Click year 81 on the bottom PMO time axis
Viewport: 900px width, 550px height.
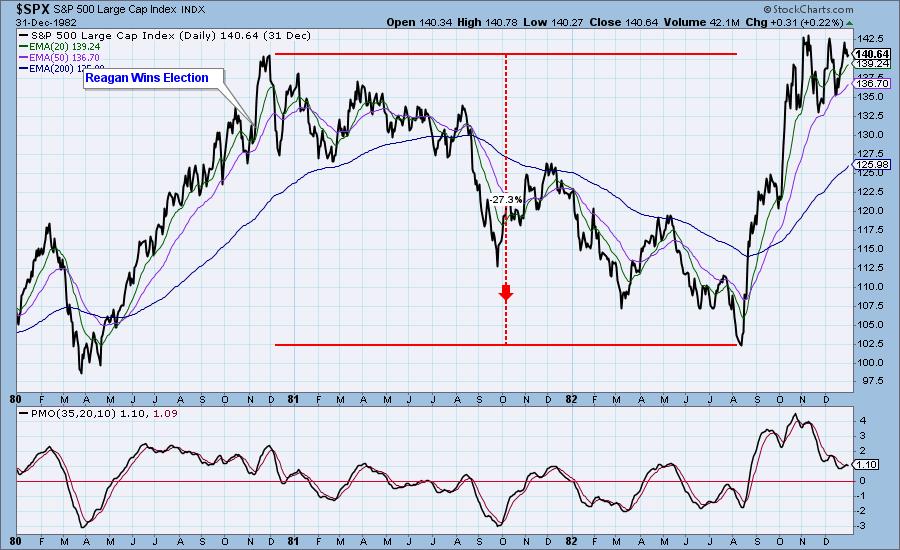[293, 541]
